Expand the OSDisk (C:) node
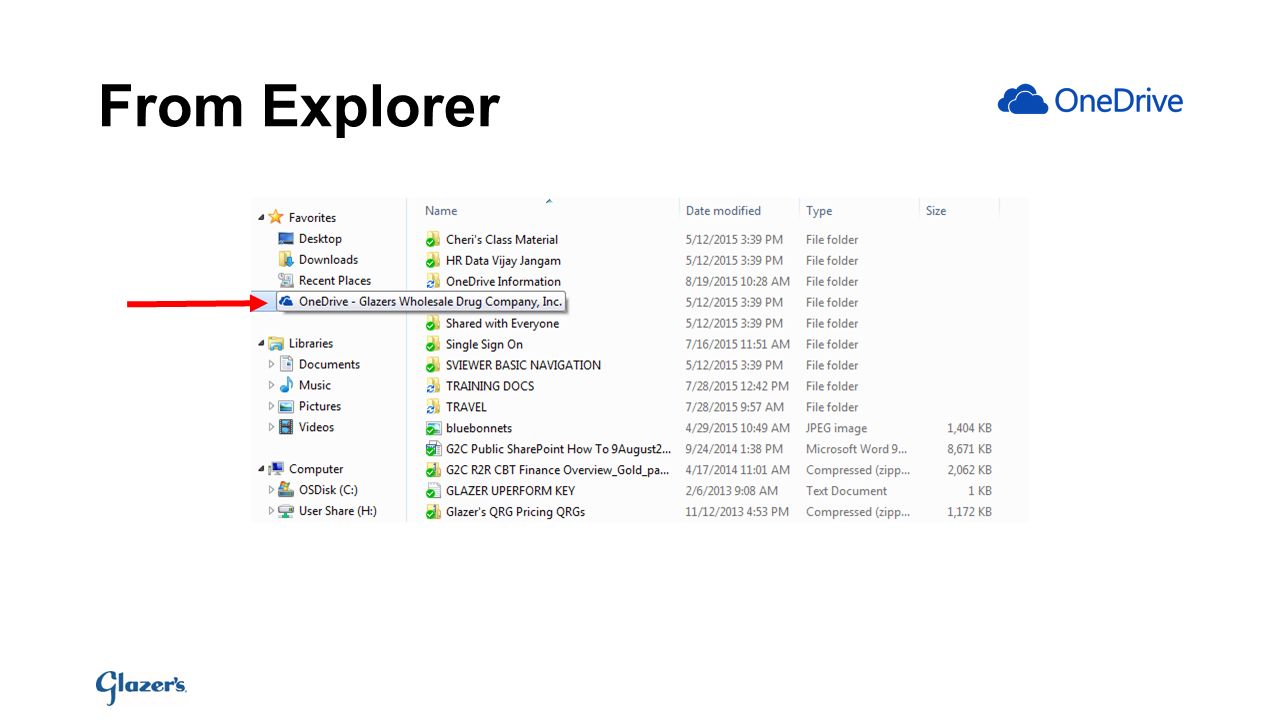This screenshot has width=1280, height=720. tap(271, 490)
